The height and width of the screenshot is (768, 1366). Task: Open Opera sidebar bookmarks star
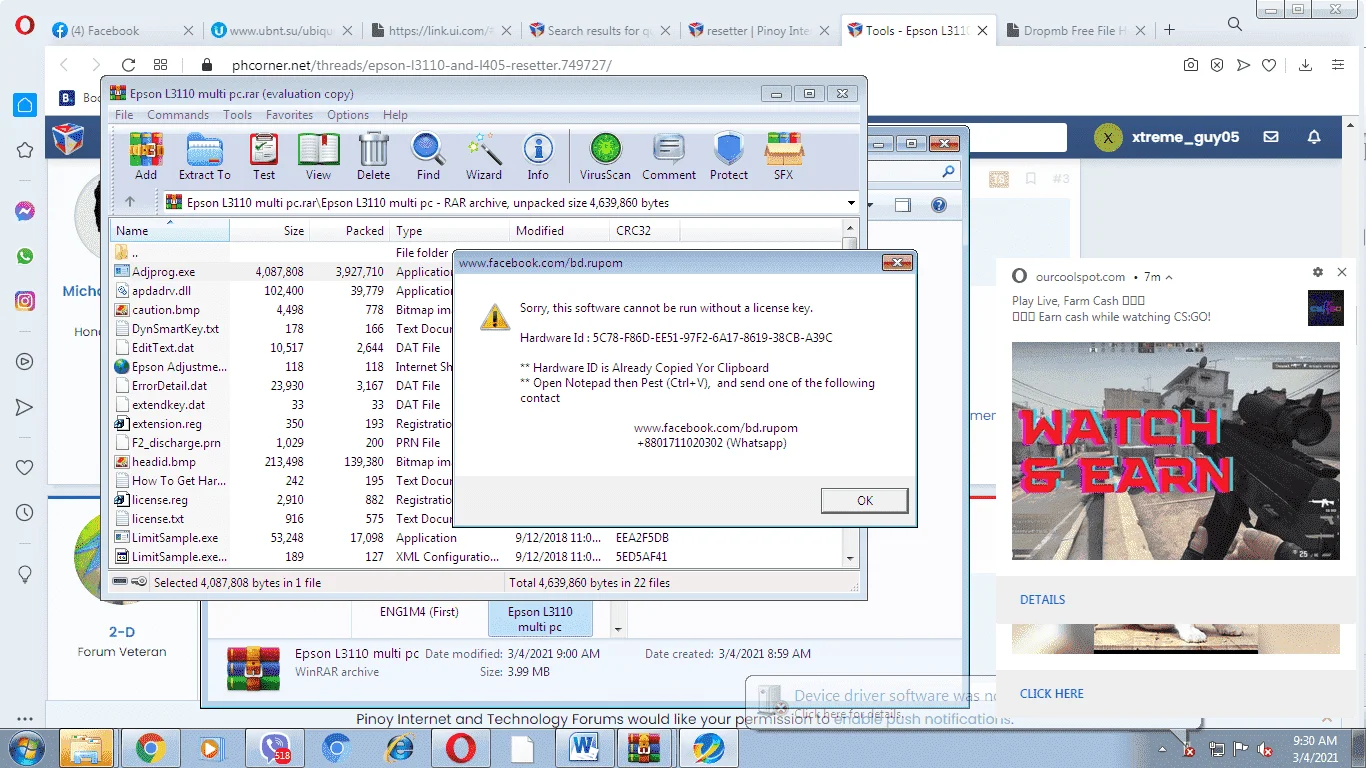tap(25, 150)
